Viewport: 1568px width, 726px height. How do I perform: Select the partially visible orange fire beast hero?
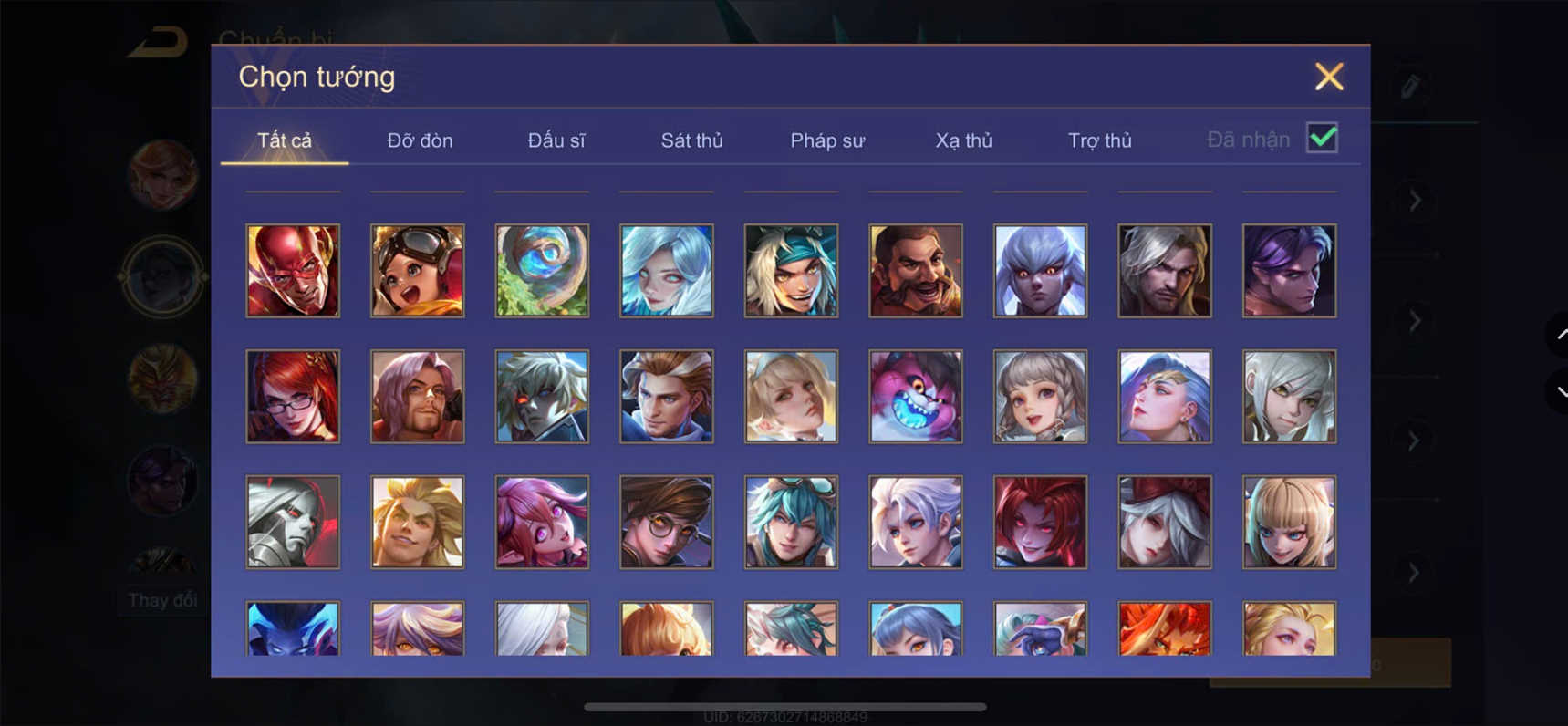(x=1165, y=628)
